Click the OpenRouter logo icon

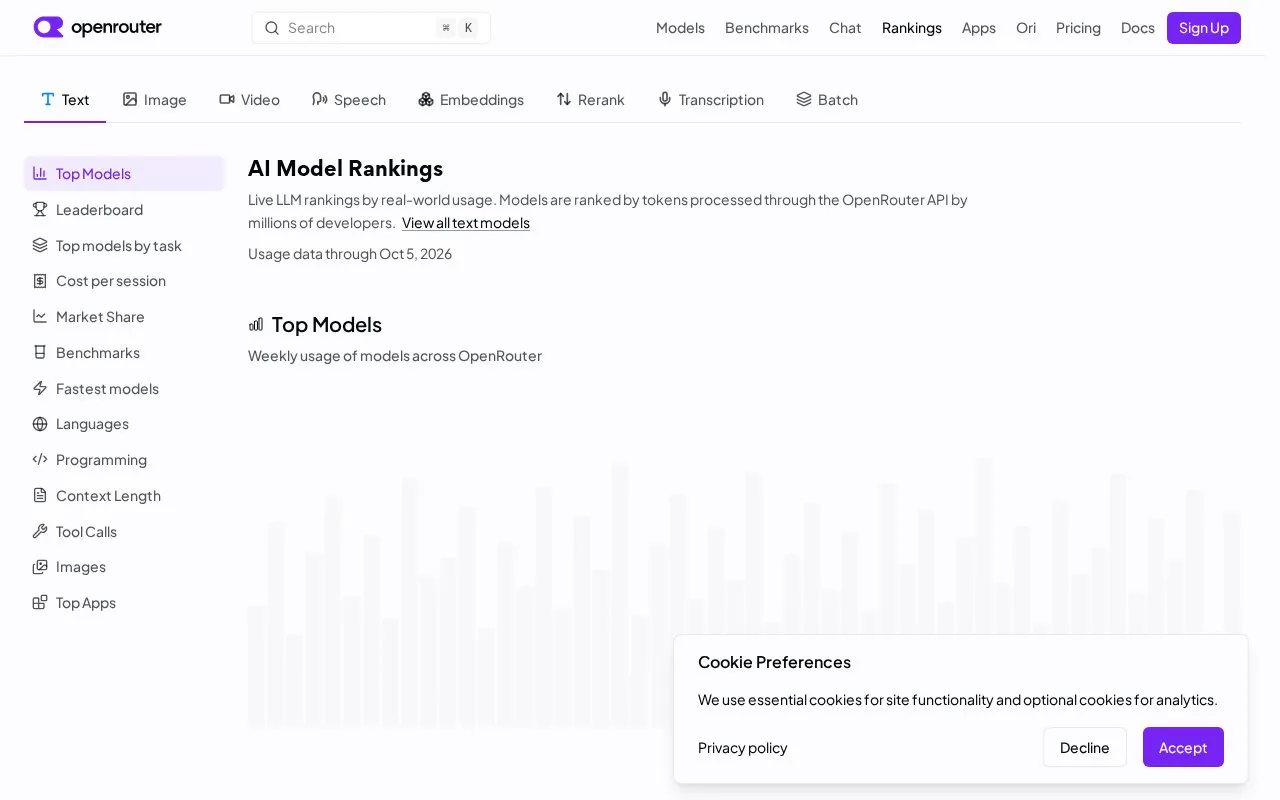pyautogui.click(x=48, y=27)
